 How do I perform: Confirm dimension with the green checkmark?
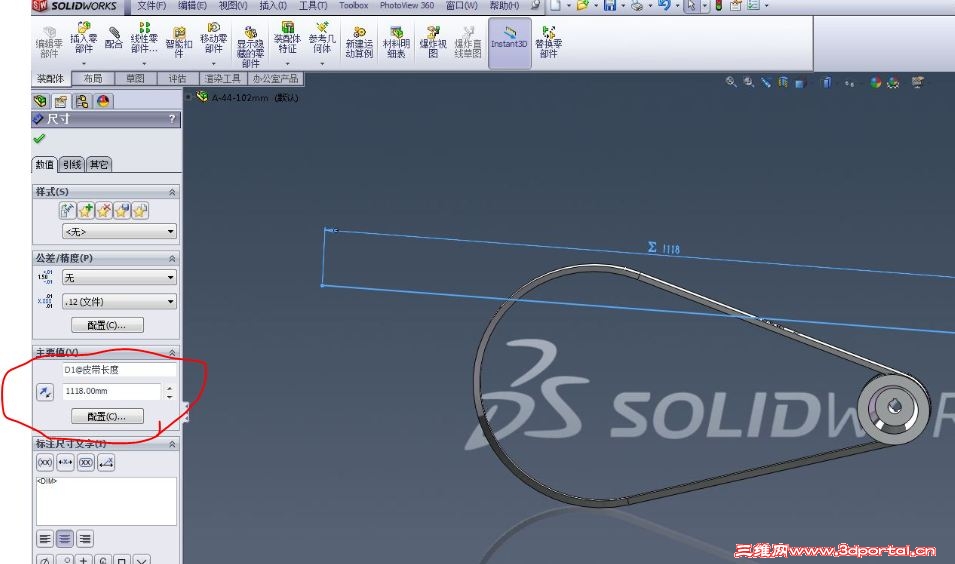click(x=40, y=139)
